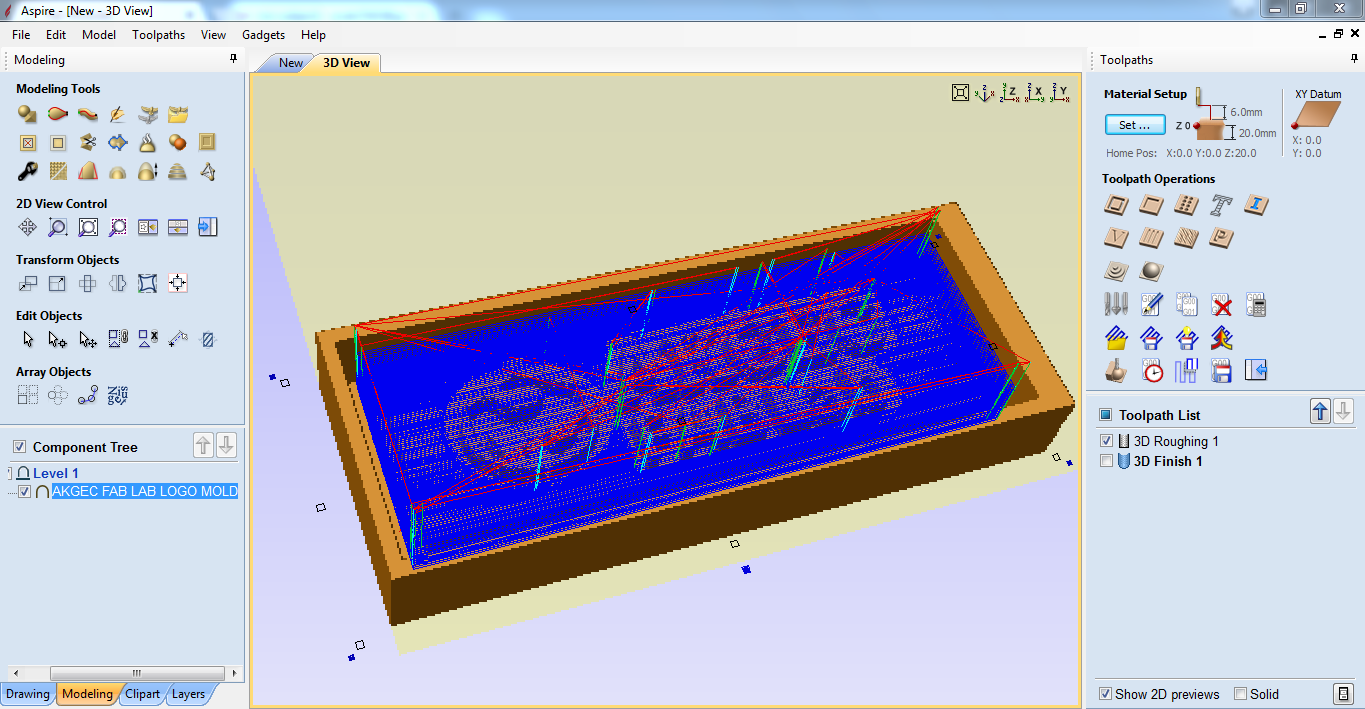This screenshot has width=1365, height=709.
Task: Click the Component Tree move up arrow
Action: tap(204, 446)
